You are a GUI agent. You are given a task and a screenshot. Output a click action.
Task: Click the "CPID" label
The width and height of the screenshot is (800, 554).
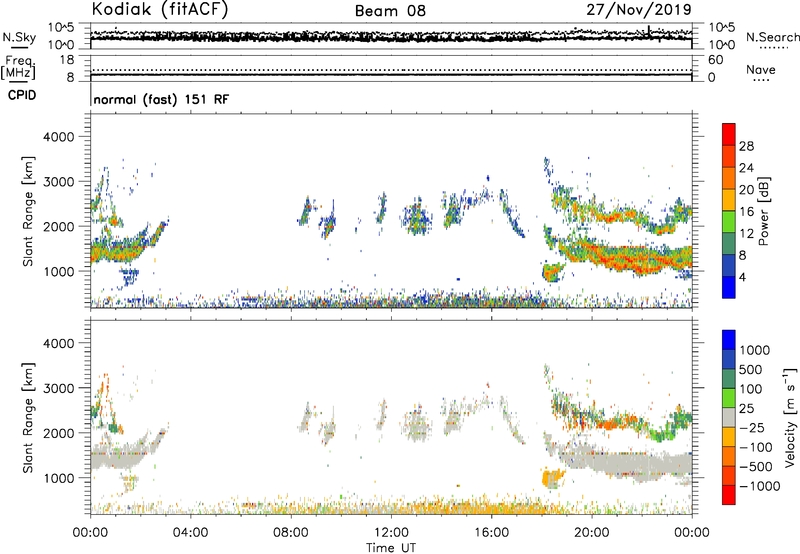click(22, 95)
